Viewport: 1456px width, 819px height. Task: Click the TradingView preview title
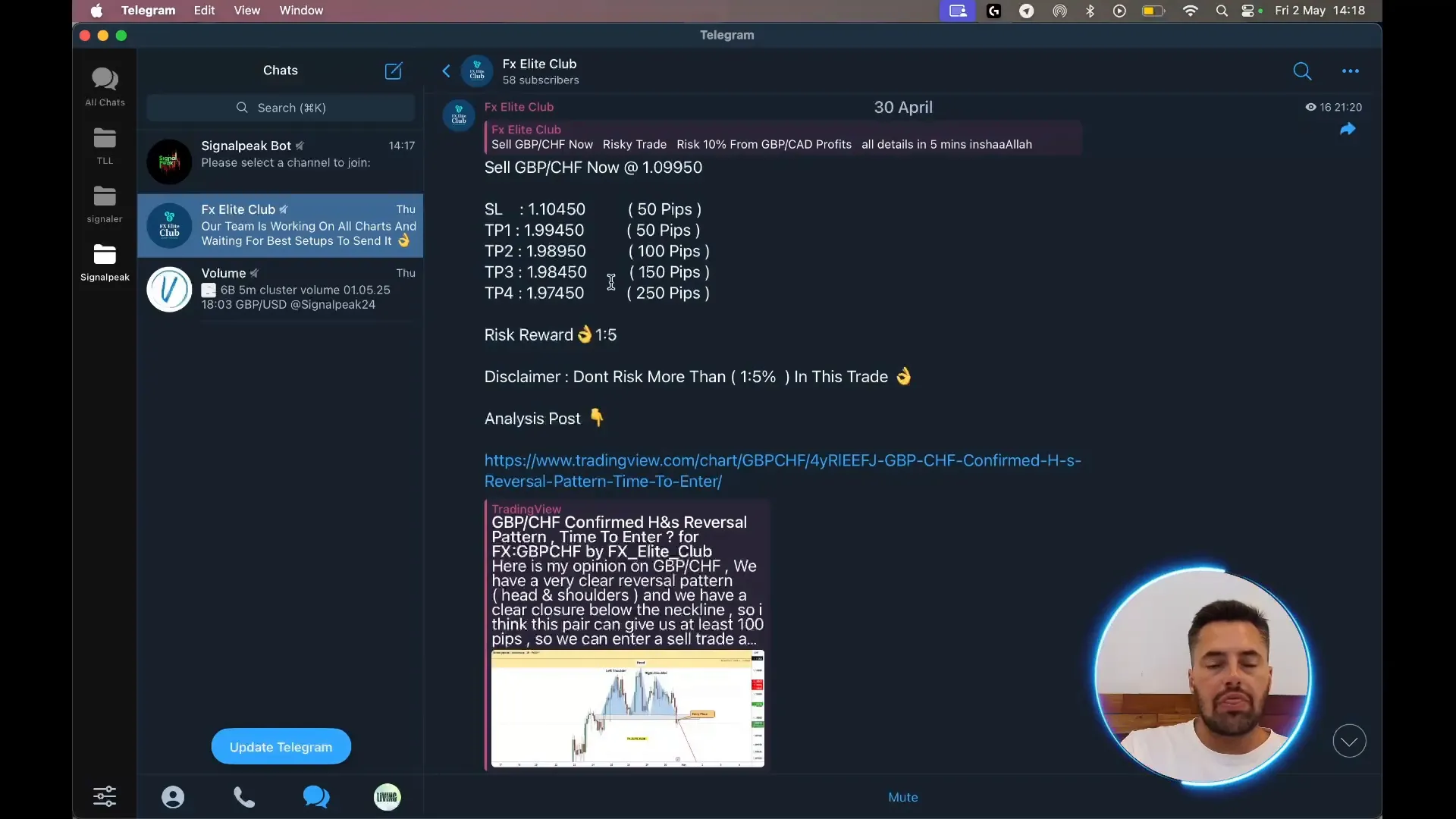click(x=620, y=537)
